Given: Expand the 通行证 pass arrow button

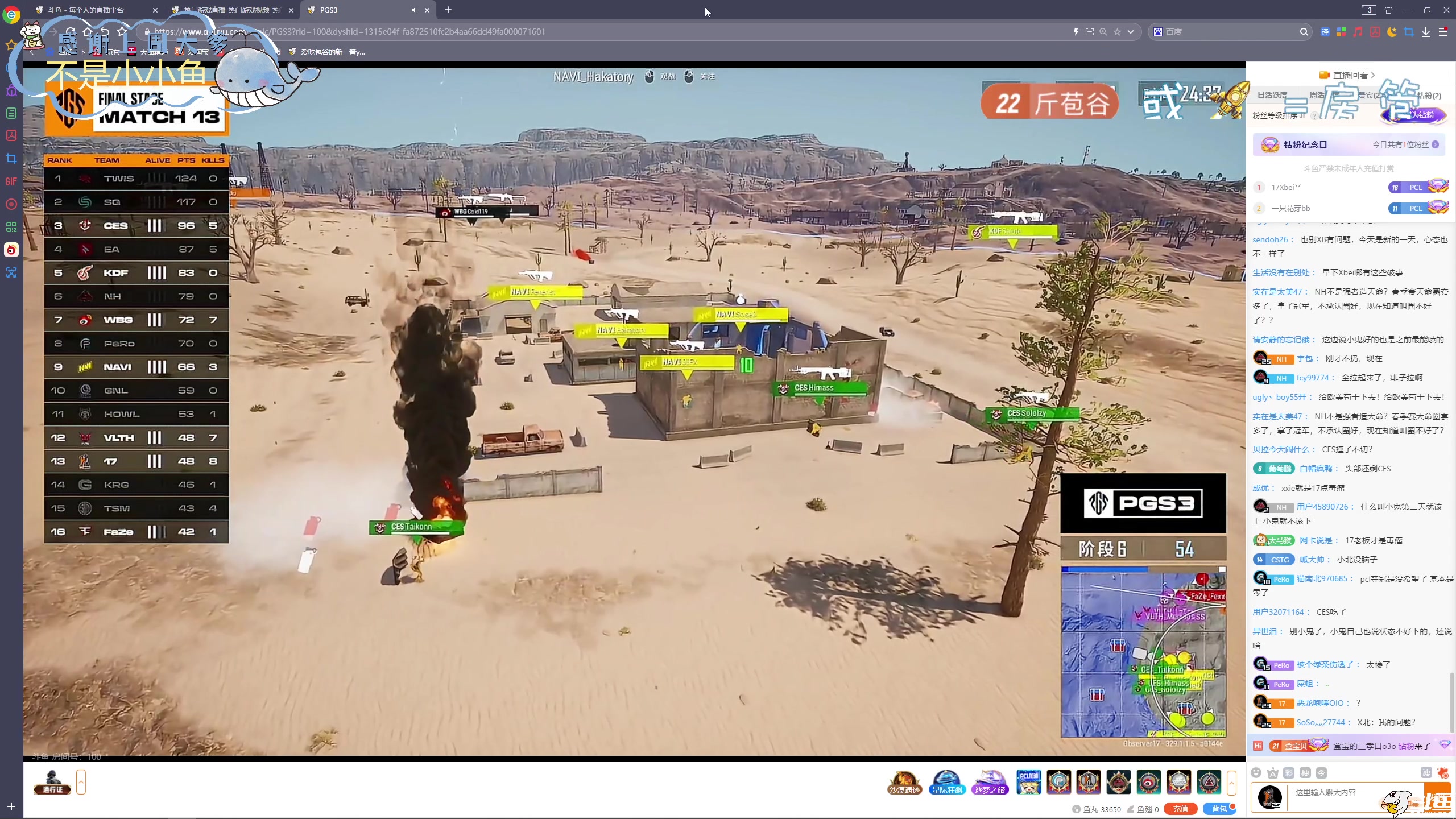Looking at the screenshot, I should (81, 782).
